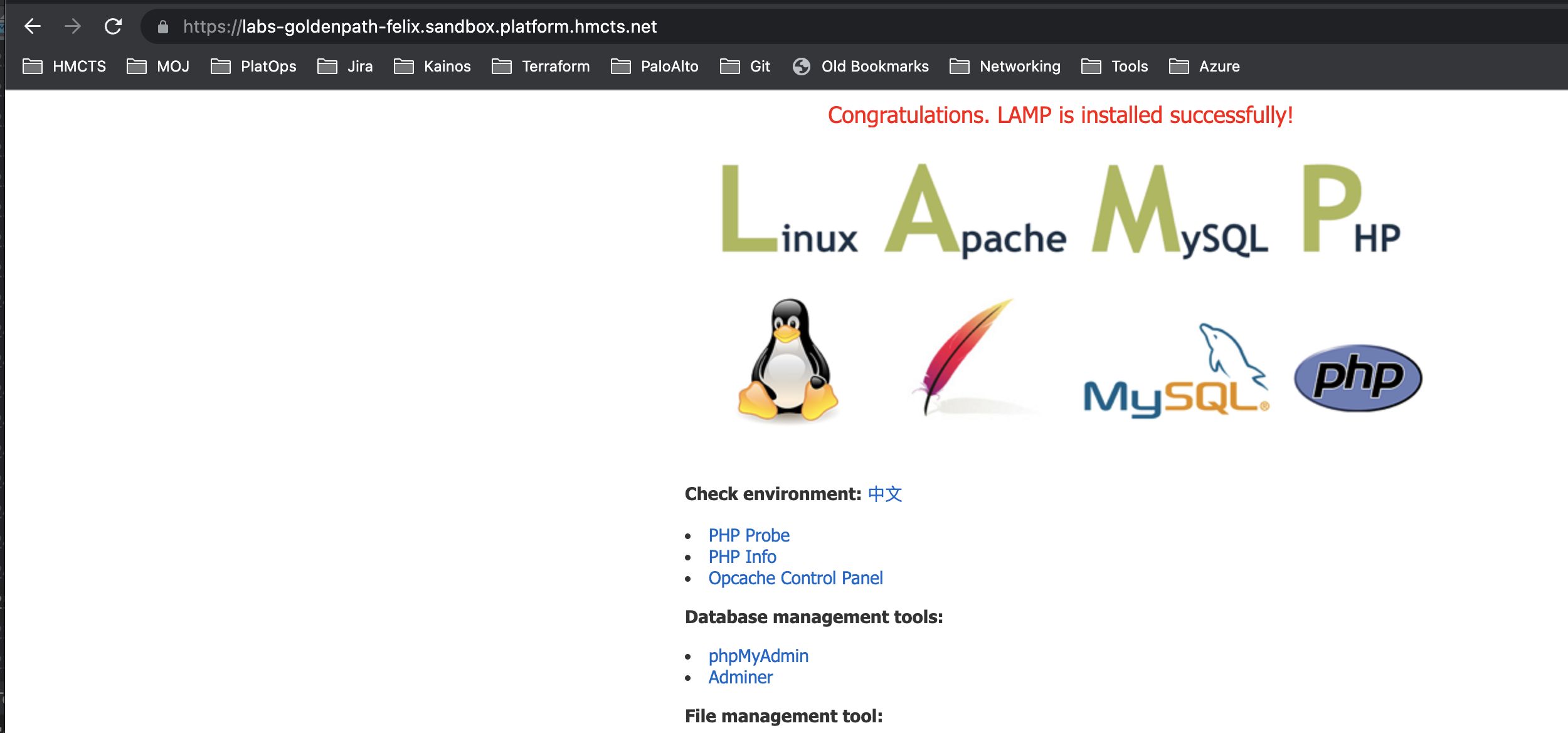Click the blue PHP oval logo
This screenshot has height=733, width=1568.
click(x=1358, y=378)
